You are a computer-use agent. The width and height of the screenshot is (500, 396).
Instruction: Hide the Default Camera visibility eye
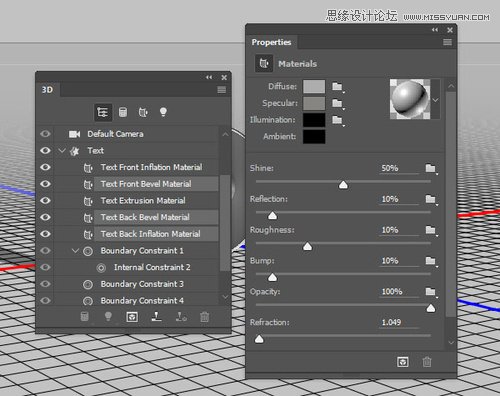(45, 134)
